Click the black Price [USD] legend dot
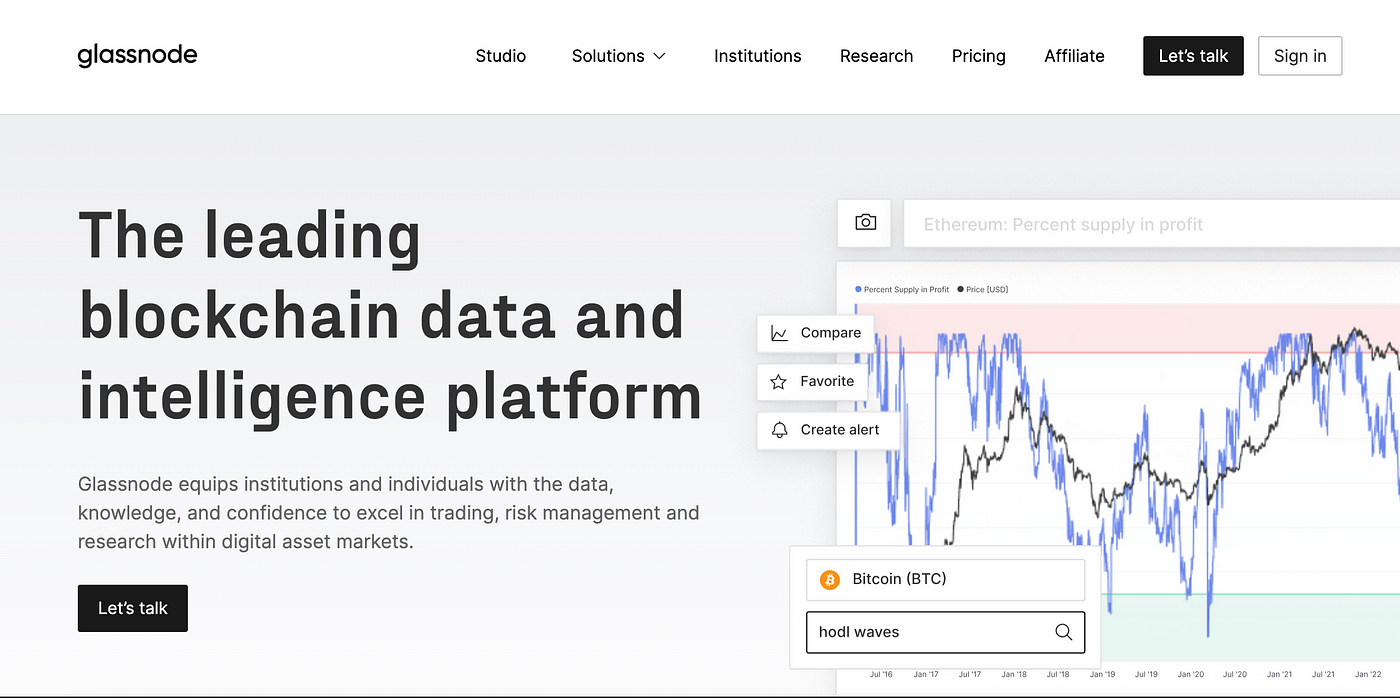The height and width of the screenshot is (698, 1400). (961, 290)
